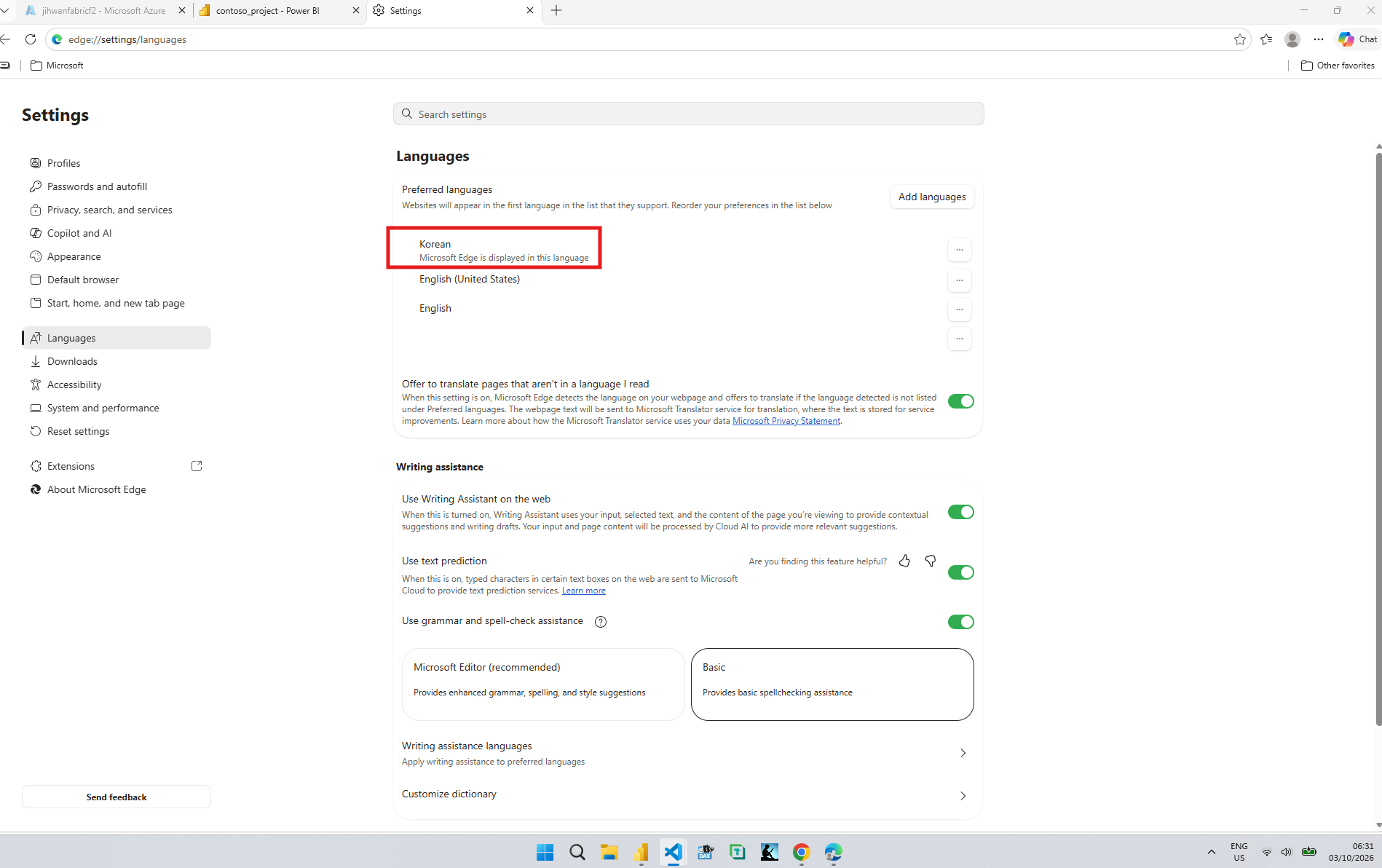The height and width of the screenshot is (868, 1382).
Task: Open Settings and more ellipsis menu
Action: (x=1319, y=39)
